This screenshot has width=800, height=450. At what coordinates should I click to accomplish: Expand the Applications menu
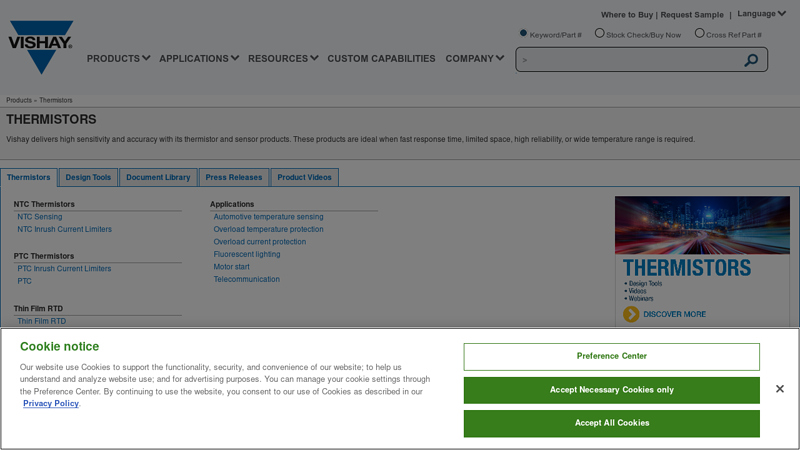tap(199, 59)
